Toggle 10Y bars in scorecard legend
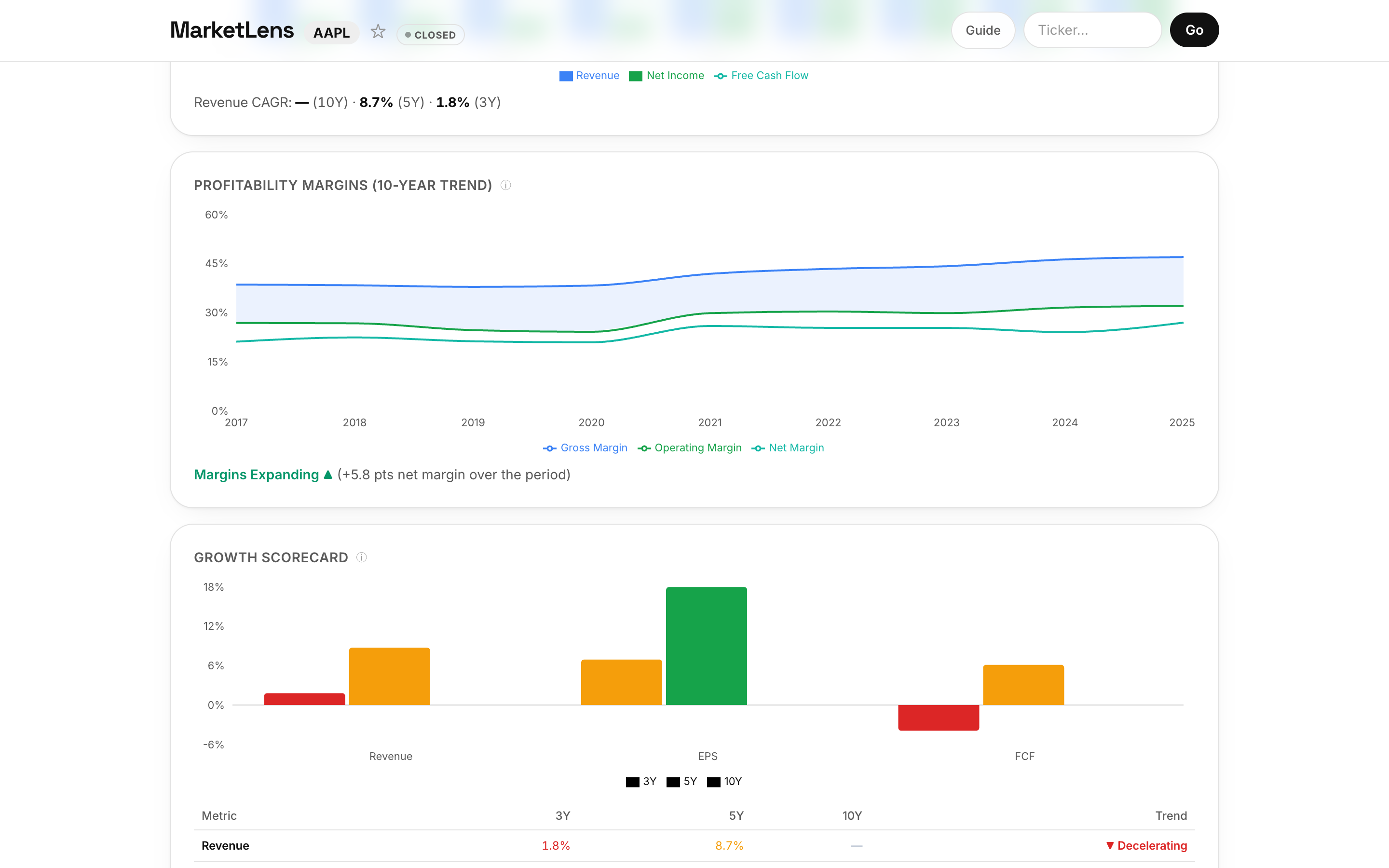 point(724,781)
